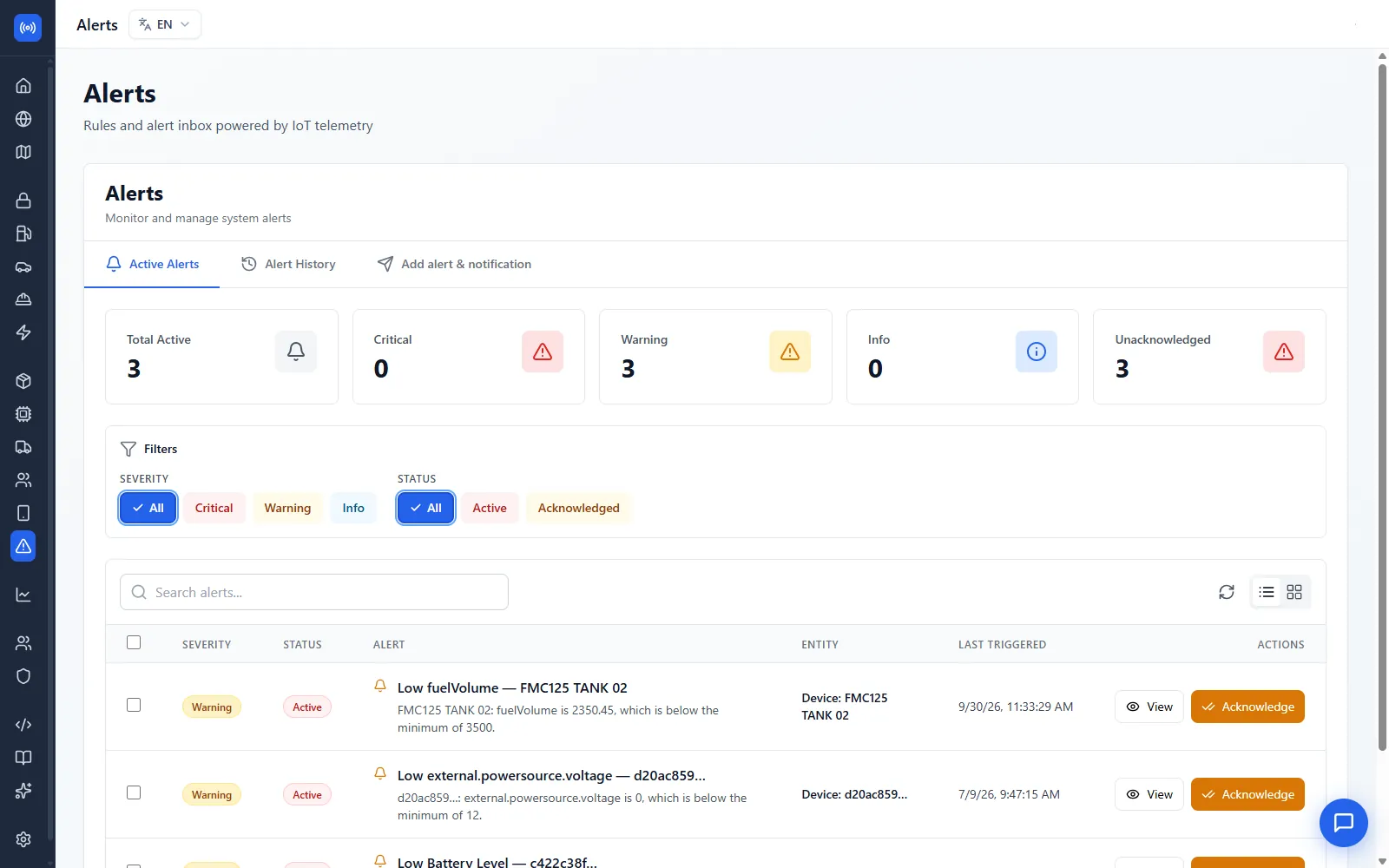Screen dimensions: 1389x868
Task: Open the truck icon in sidebar
Action: [23, 447]
